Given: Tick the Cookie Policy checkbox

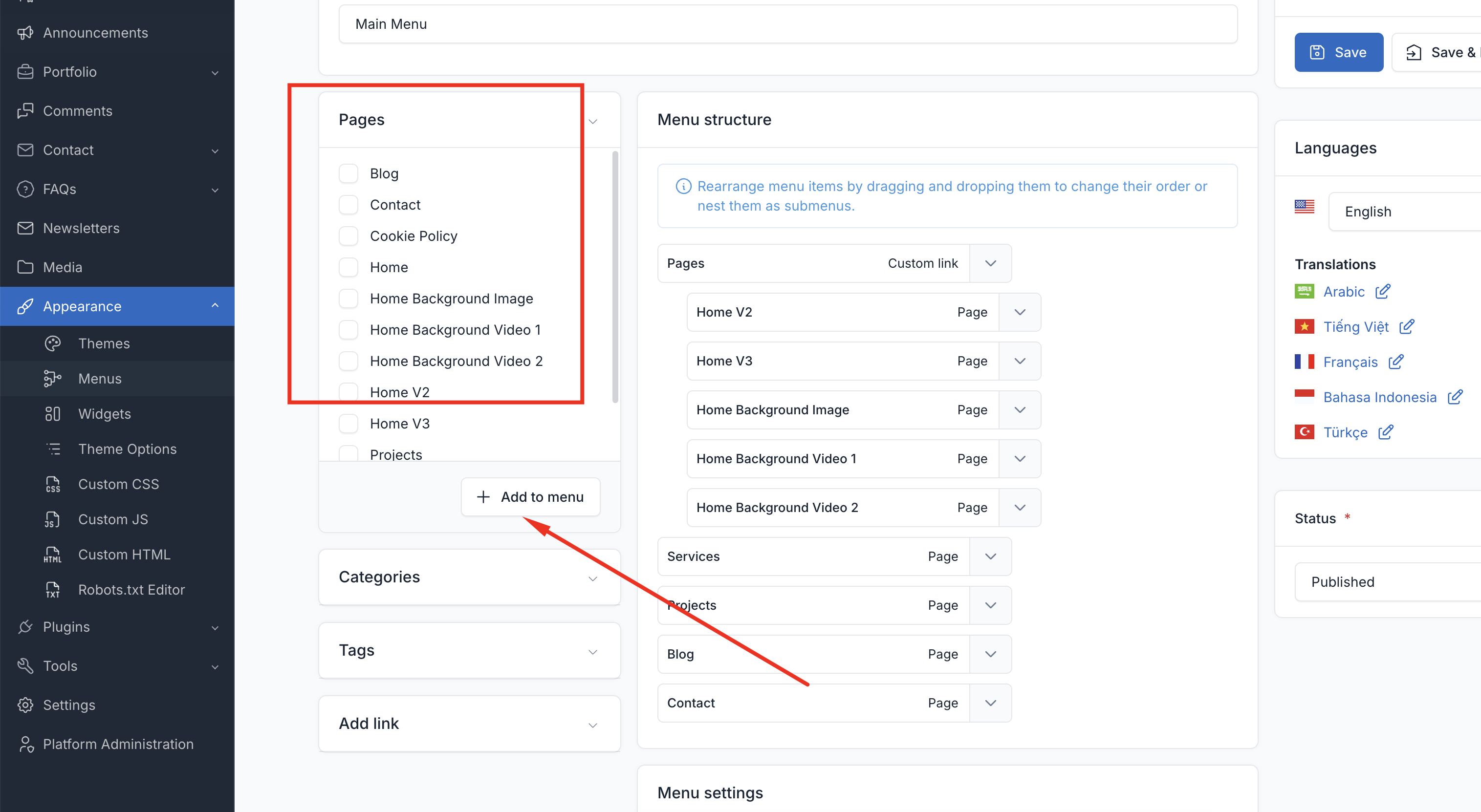Looking at the screenshot, I should pyautogui.click(x=348, y=236).
